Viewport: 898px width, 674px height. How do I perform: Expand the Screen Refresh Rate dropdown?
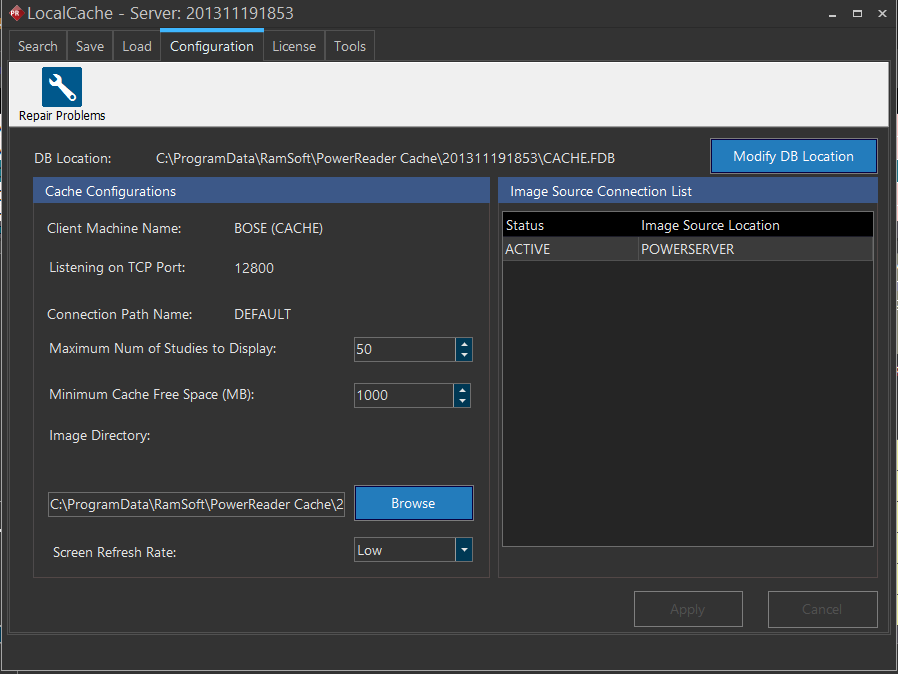(x=463, y=550)
